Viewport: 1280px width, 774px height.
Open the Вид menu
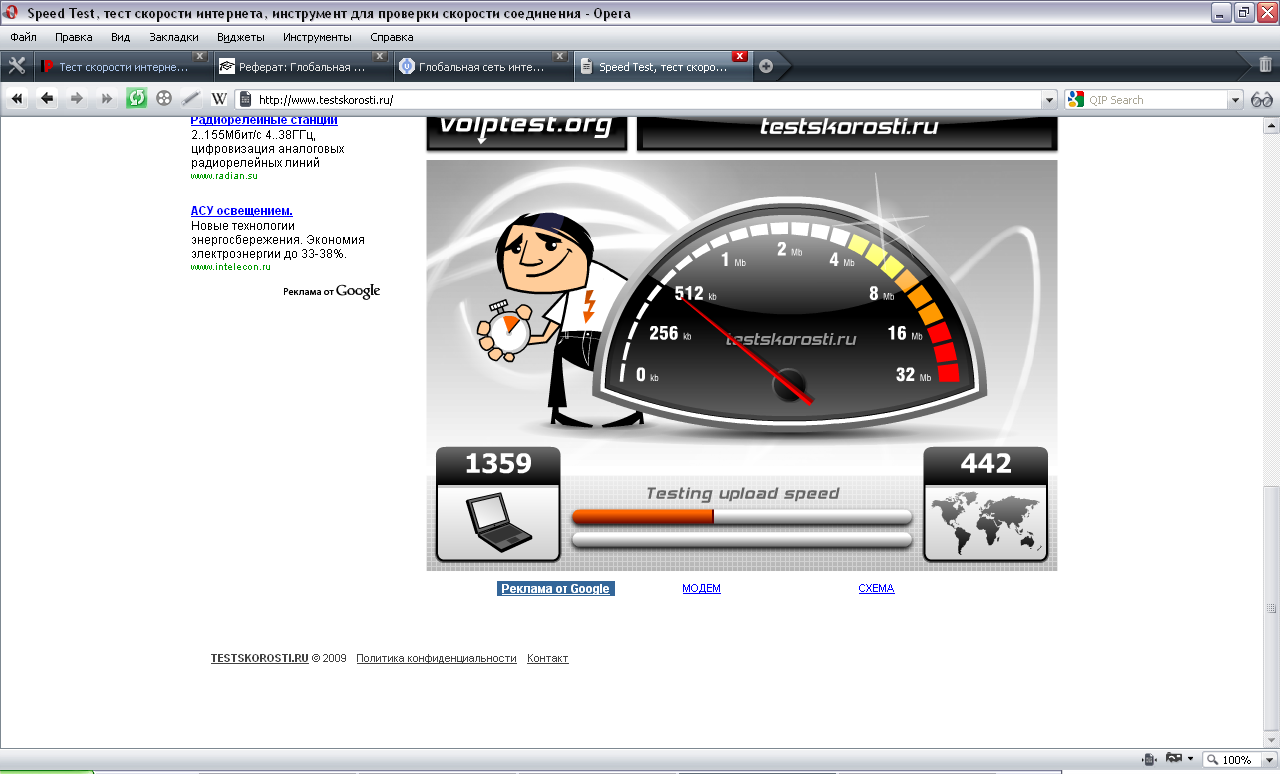tap(121, 37)
